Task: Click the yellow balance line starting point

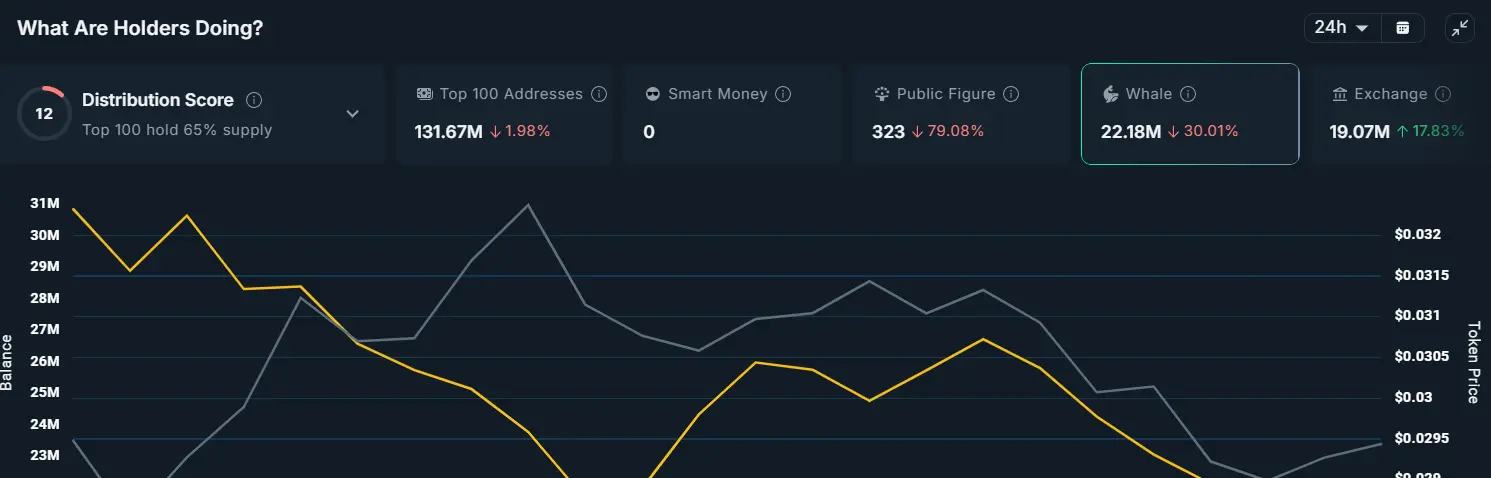Action: click(73, 209)
